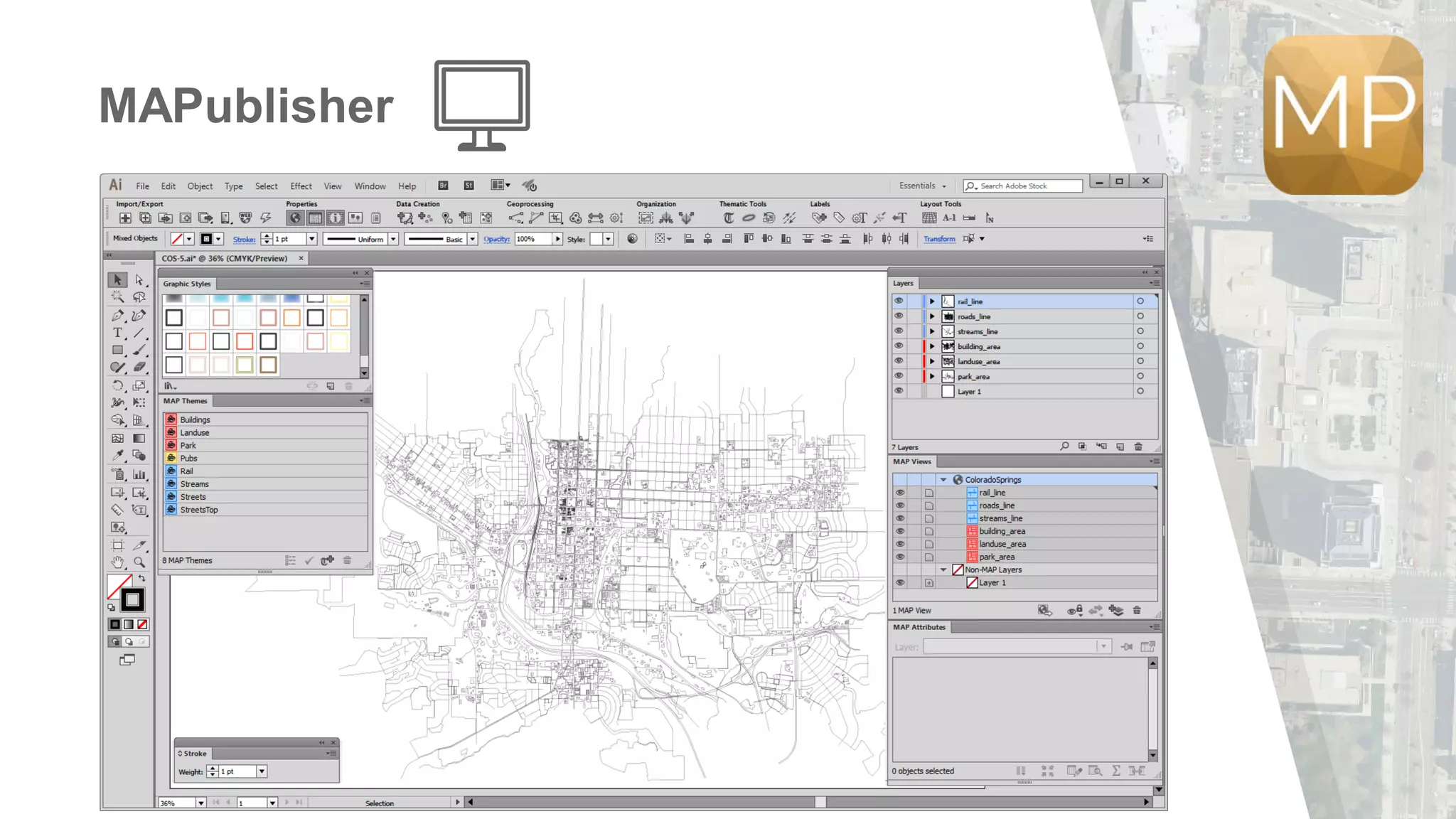The width and height of the screenshot is (1456, 819).
Task: Click the Layout Tools grid icon
Action: [928, 218]
